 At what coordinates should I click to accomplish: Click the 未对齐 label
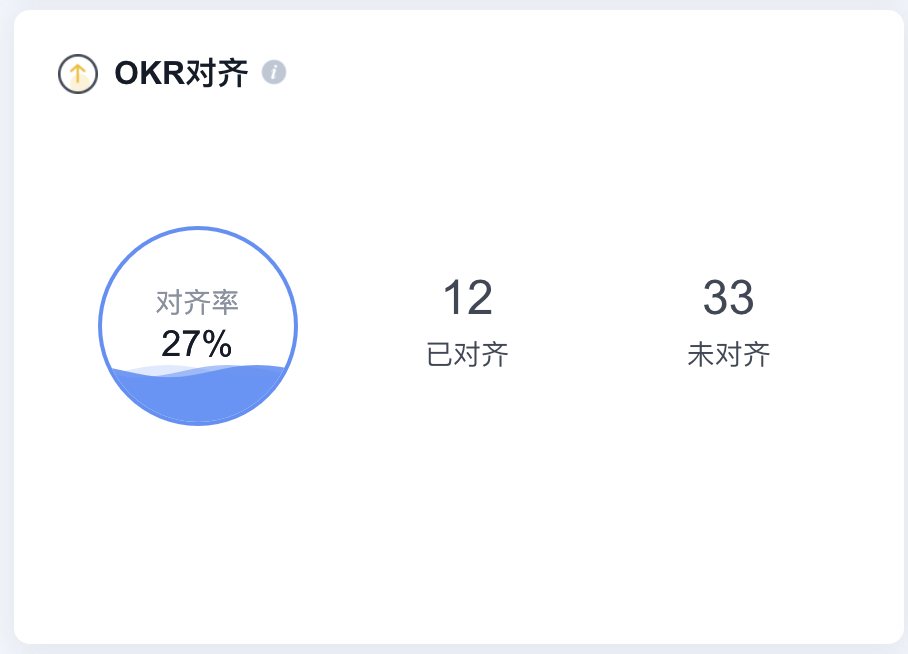[x=728, y=355]
